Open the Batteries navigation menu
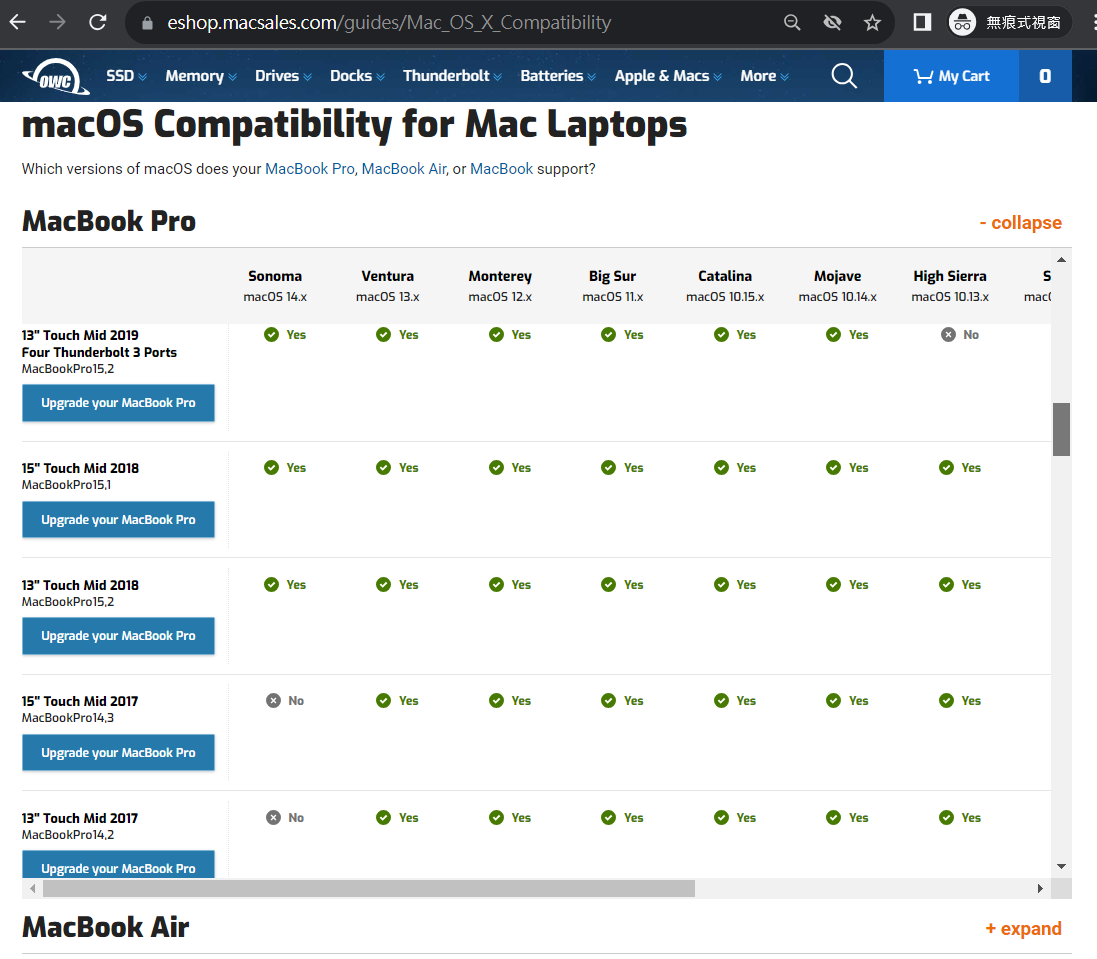This screenshot has height=959, width=1097. pyautogui.click(x=557, y=76)
